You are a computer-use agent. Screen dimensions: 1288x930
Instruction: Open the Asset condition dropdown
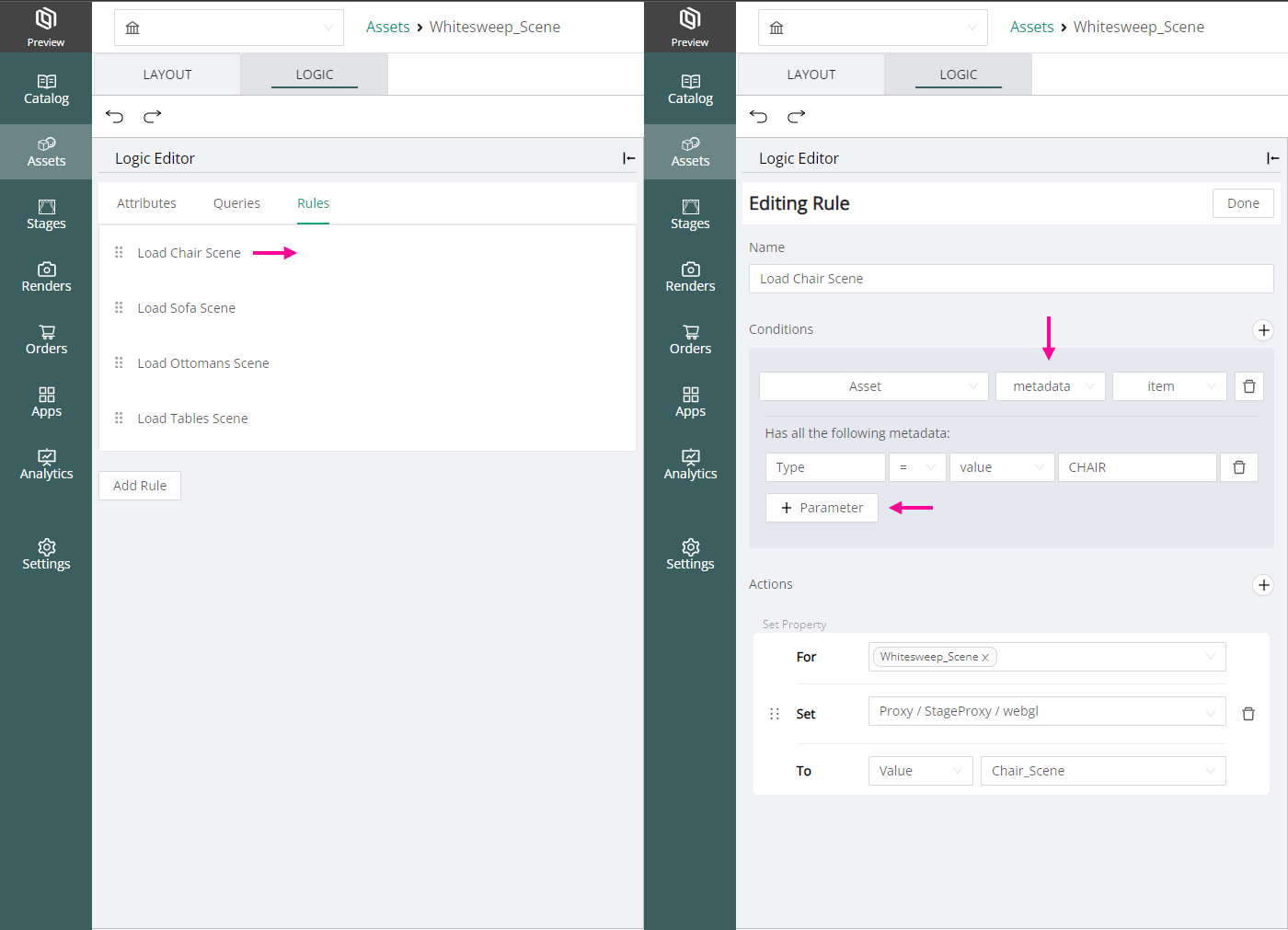click(x=873, y=386)
